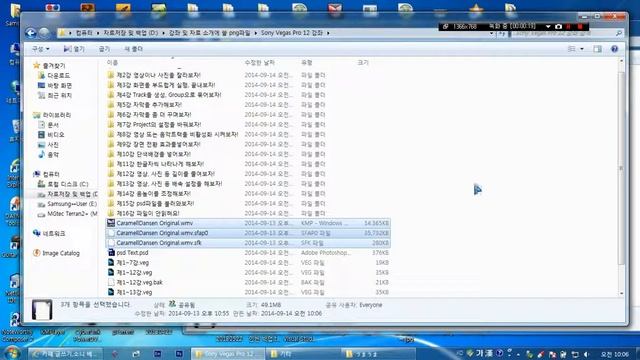Image resolution: width=640 pixels, height=360 pixels.
Task: Select 다운로드 in the navigation pane
Action: coord(58,76)
